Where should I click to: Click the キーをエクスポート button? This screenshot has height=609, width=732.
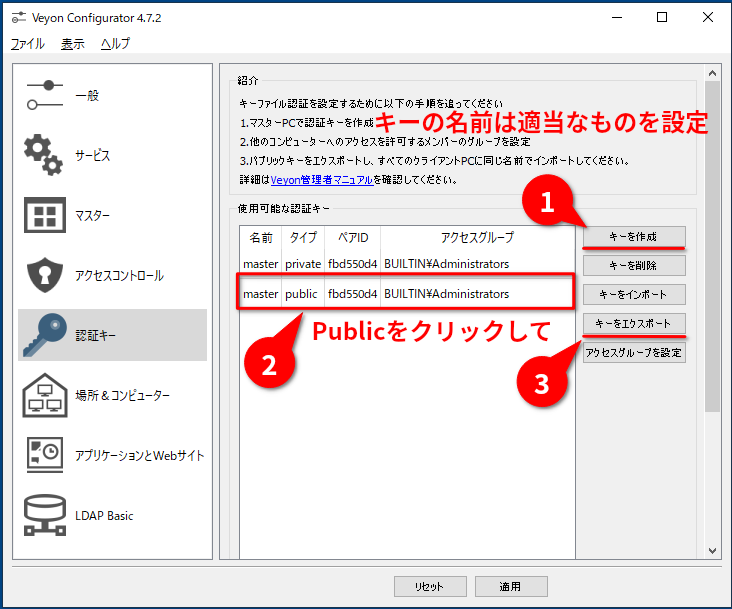click(x=634, y=323)
